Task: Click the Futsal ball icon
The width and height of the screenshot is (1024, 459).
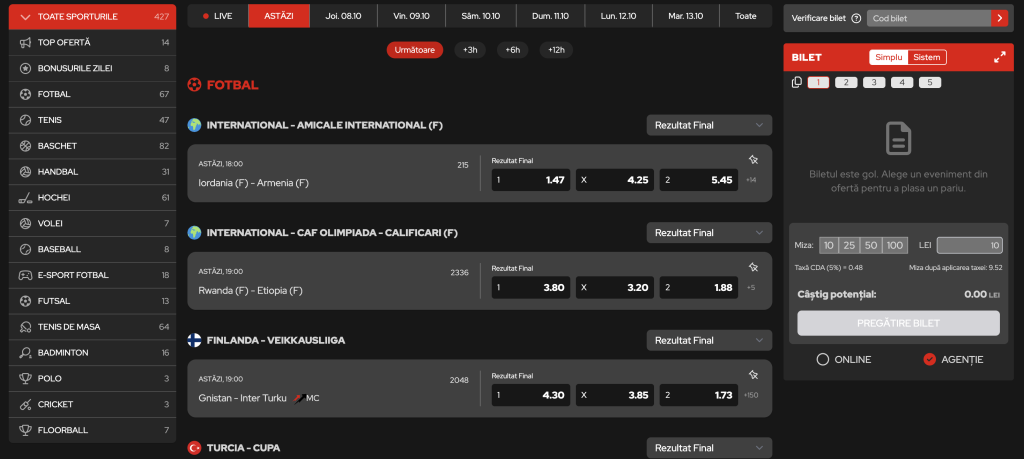Action: pyautogui.click(x=25, y=301)
